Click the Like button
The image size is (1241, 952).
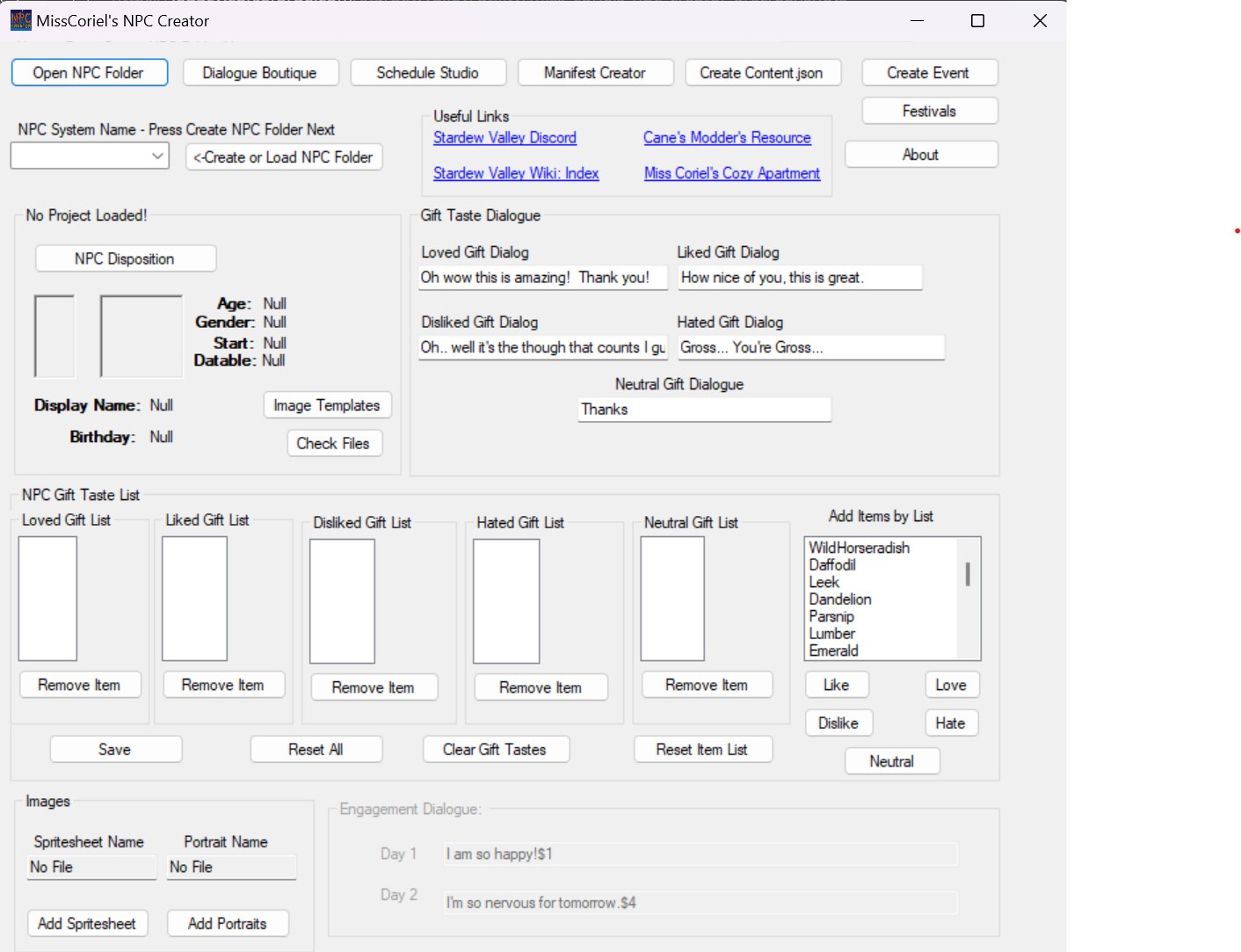tap(838, 685)
